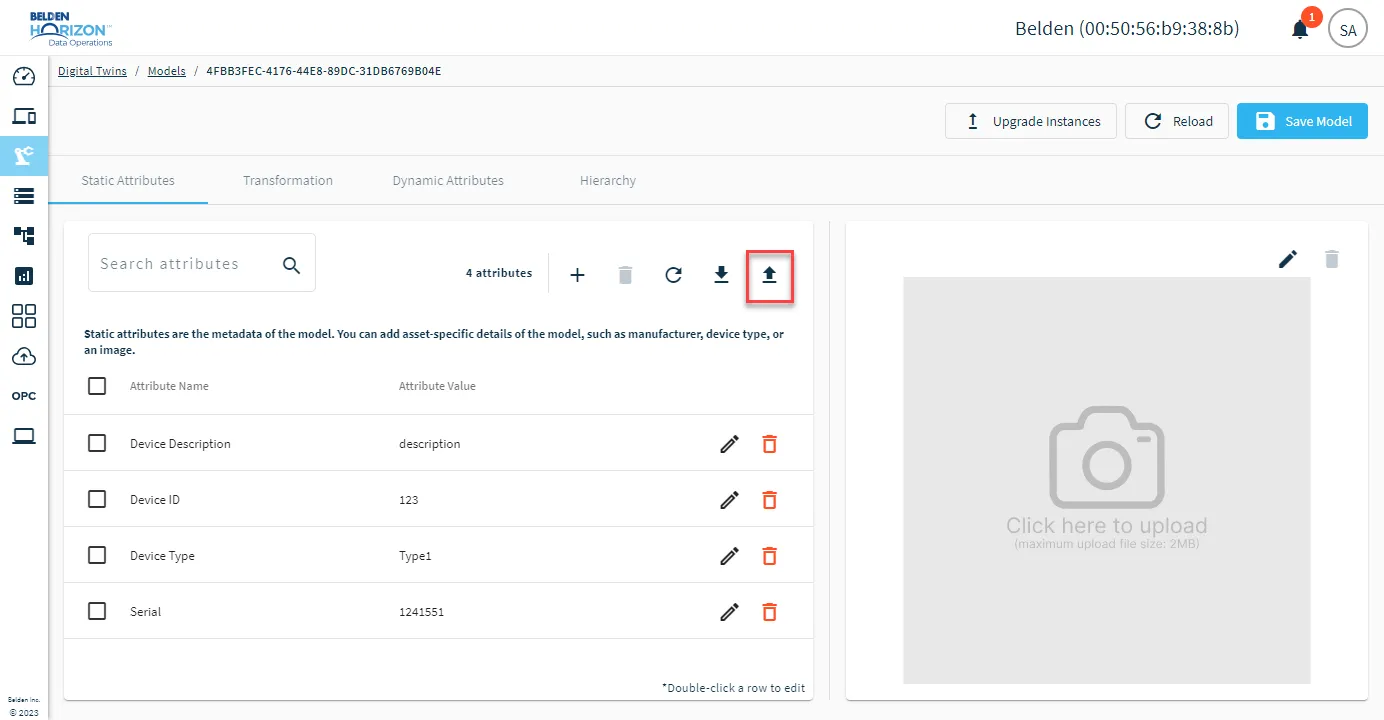Click the notification bell icon
This screenshot has width=1384, height=720.
point(1300,30)
